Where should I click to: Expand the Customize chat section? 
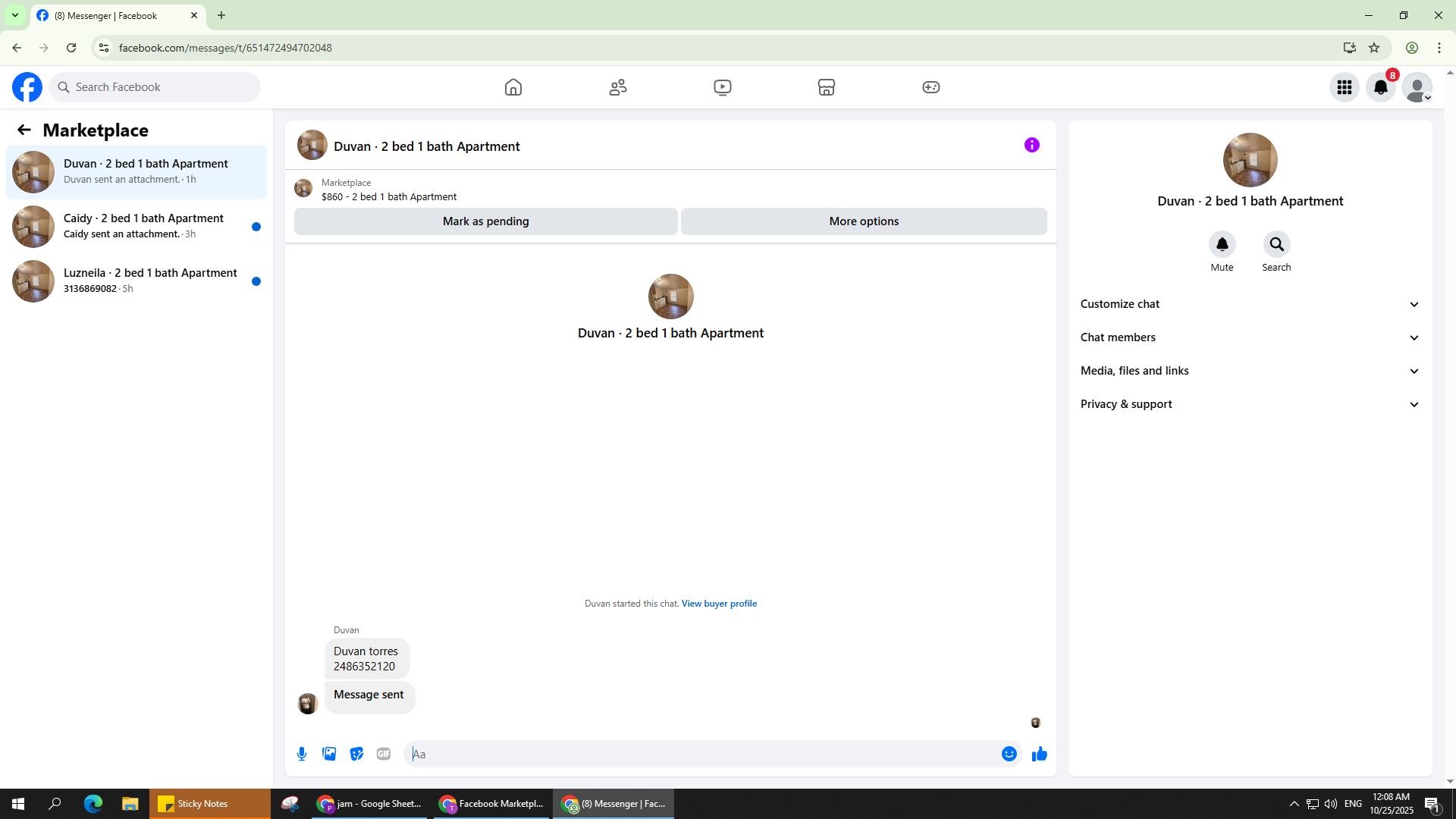click(x=1249, y=304)
